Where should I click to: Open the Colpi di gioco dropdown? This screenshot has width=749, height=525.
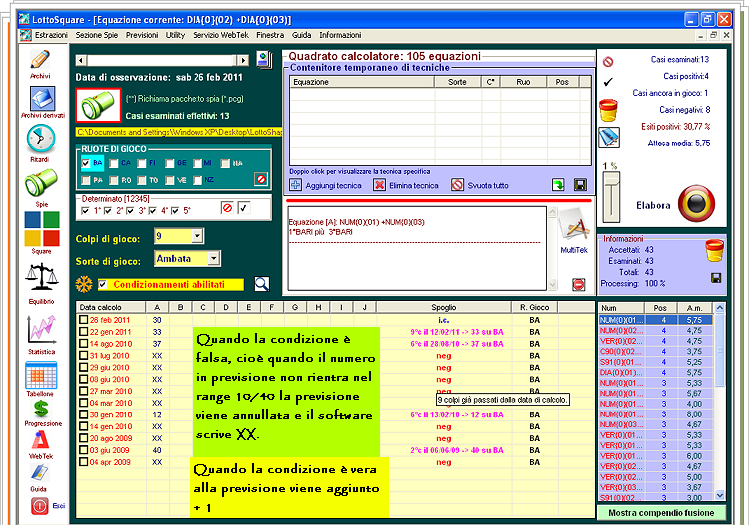click(x=197, y=236)
